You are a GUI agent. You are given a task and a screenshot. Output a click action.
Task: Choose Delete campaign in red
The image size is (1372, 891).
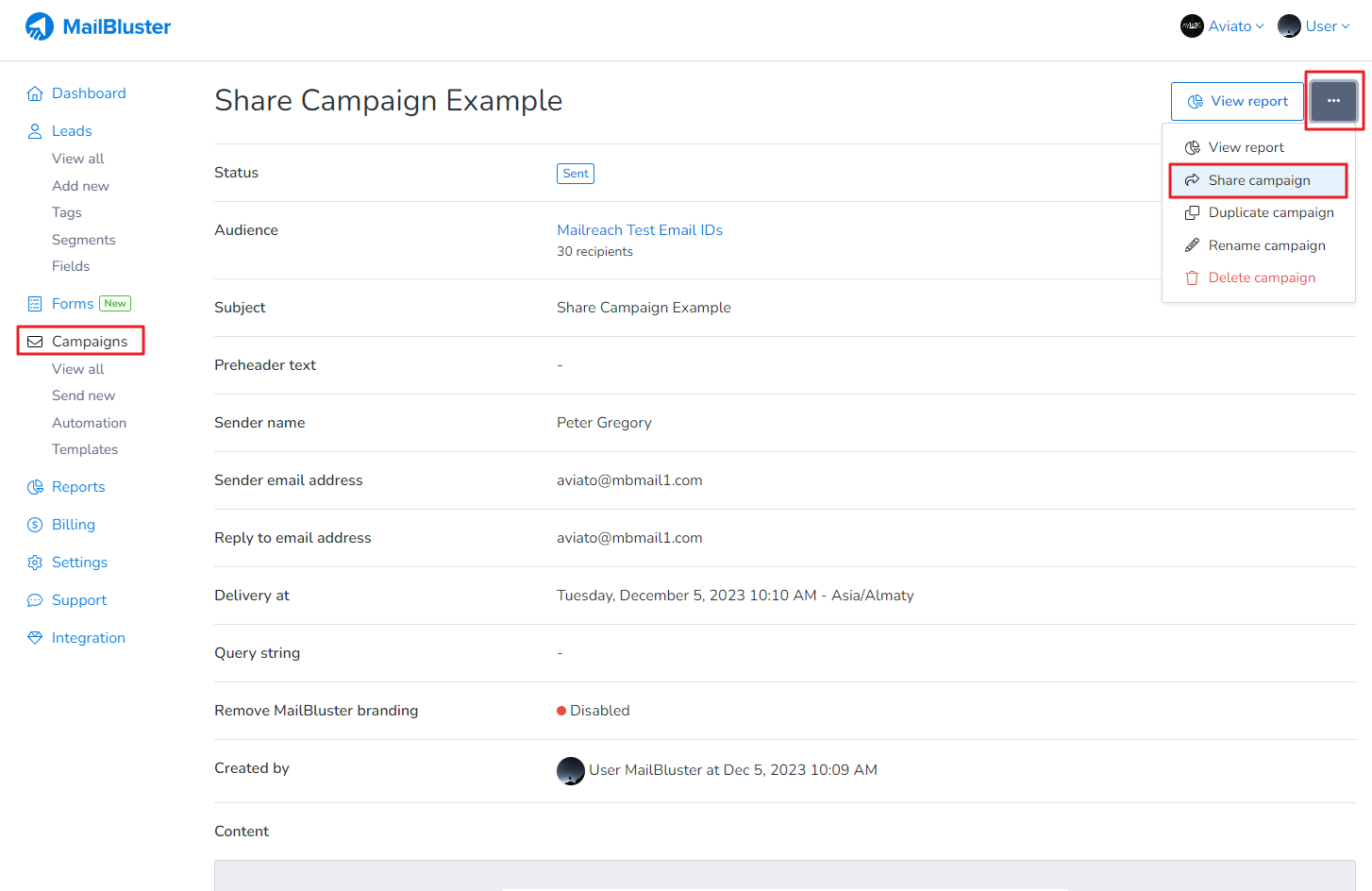[1261, 277]
